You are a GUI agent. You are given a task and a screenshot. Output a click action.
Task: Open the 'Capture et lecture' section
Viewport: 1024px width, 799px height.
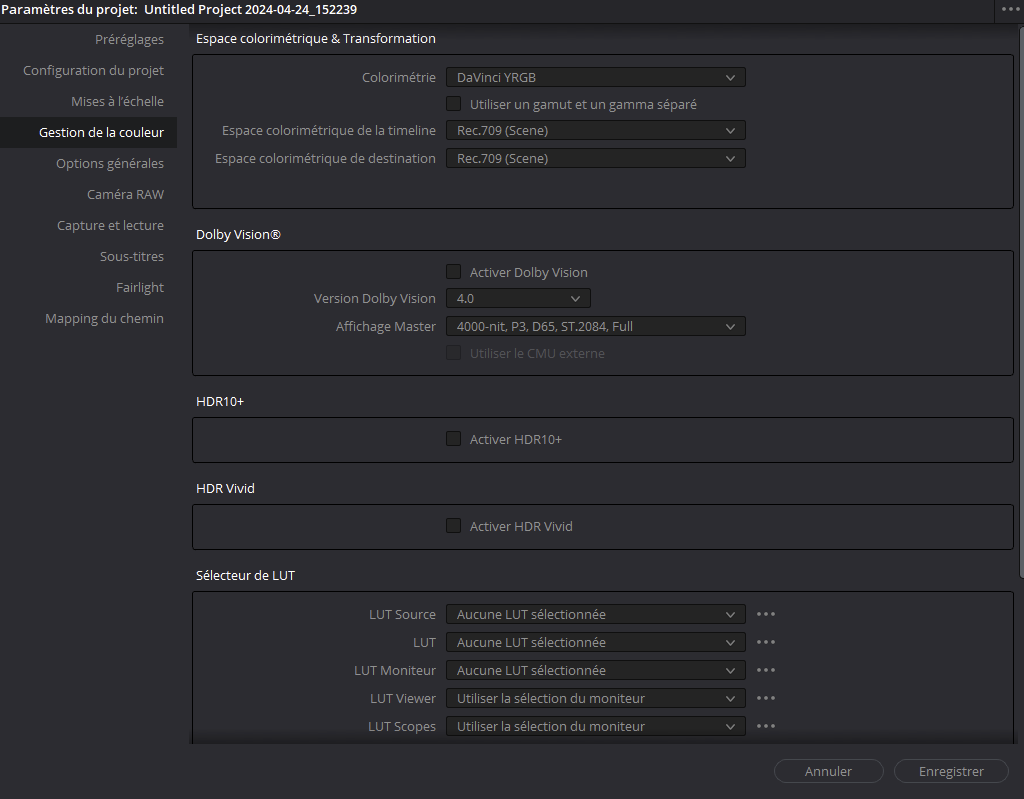[x=110, y=225]
